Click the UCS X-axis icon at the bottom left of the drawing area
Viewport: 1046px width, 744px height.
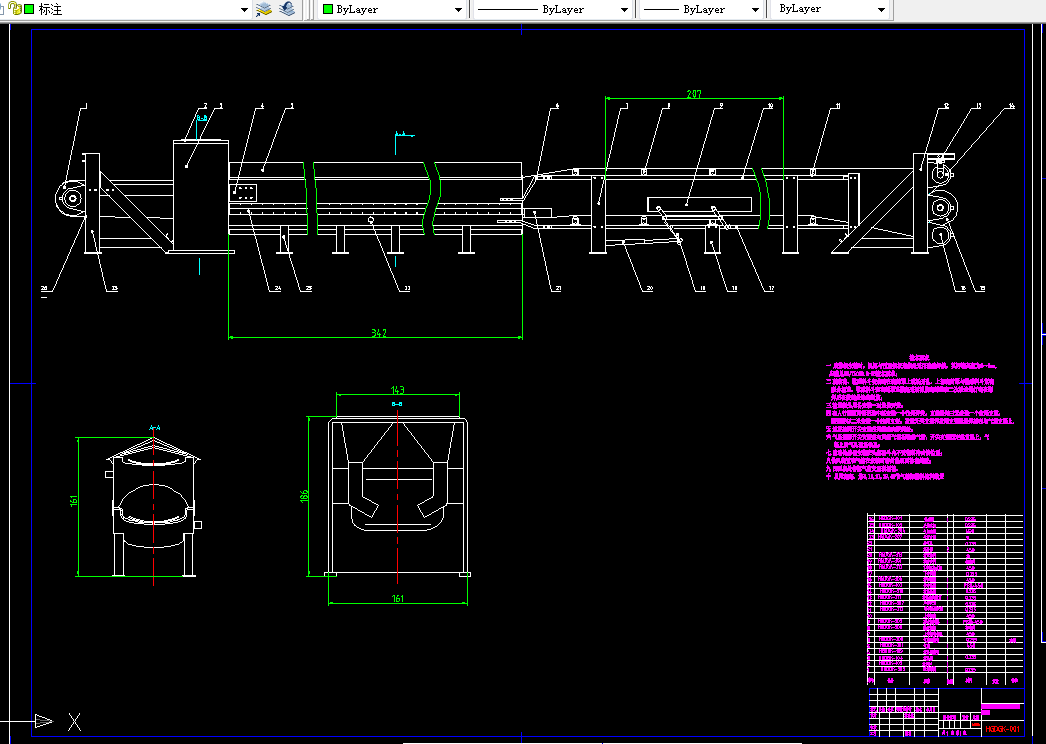click(x=75, y=721)
